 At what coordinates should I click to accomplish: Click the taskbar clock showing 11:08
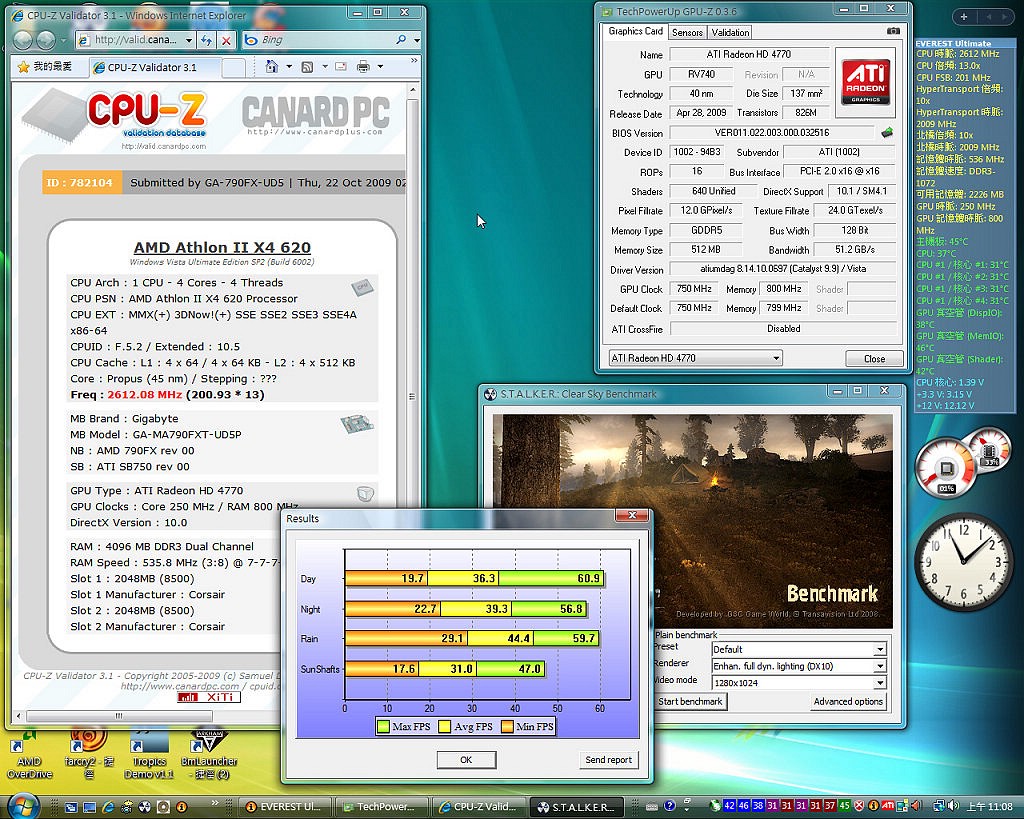[989, 807]
